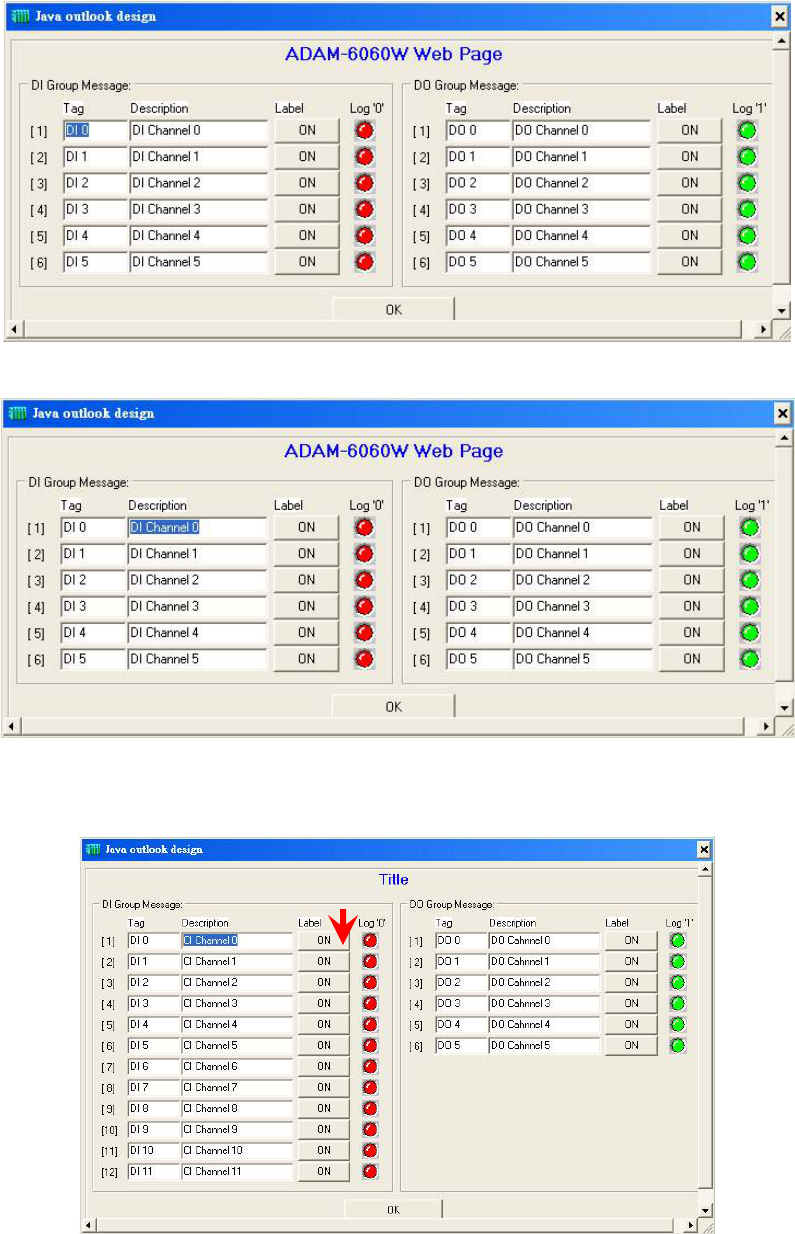This screenshot has width=795, height=1234.
Task: Click ON label button for DO 2 in middle window
Action: (x=692, y=580)
